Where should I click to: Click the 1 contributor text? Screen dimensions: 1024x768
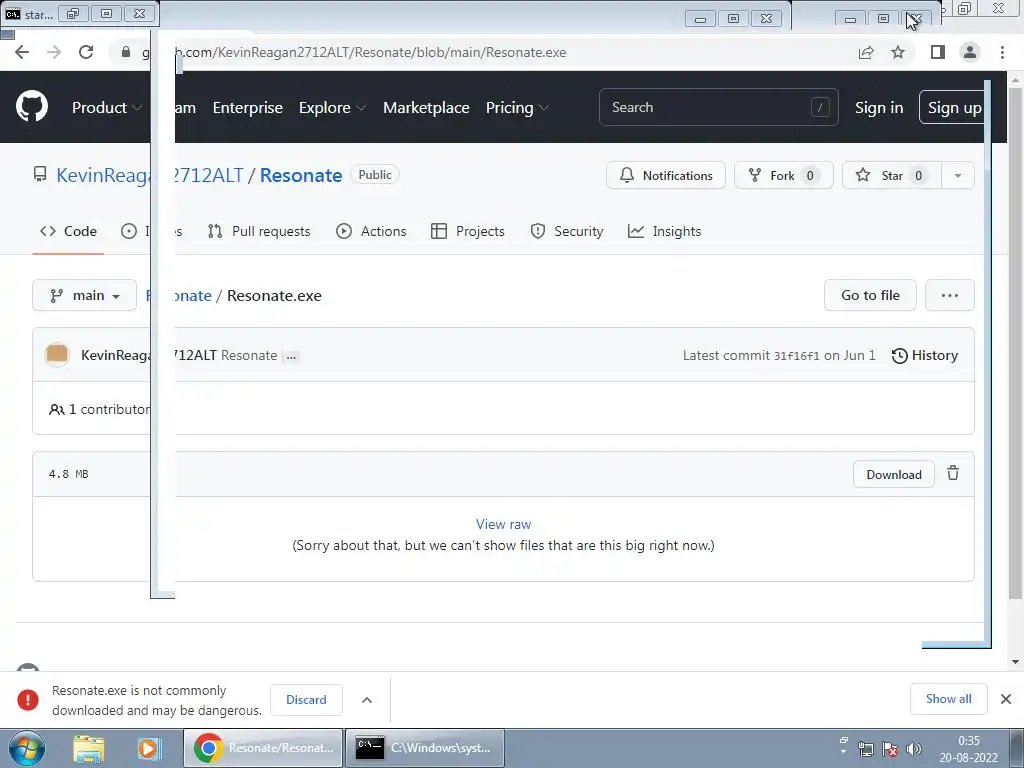99,409
